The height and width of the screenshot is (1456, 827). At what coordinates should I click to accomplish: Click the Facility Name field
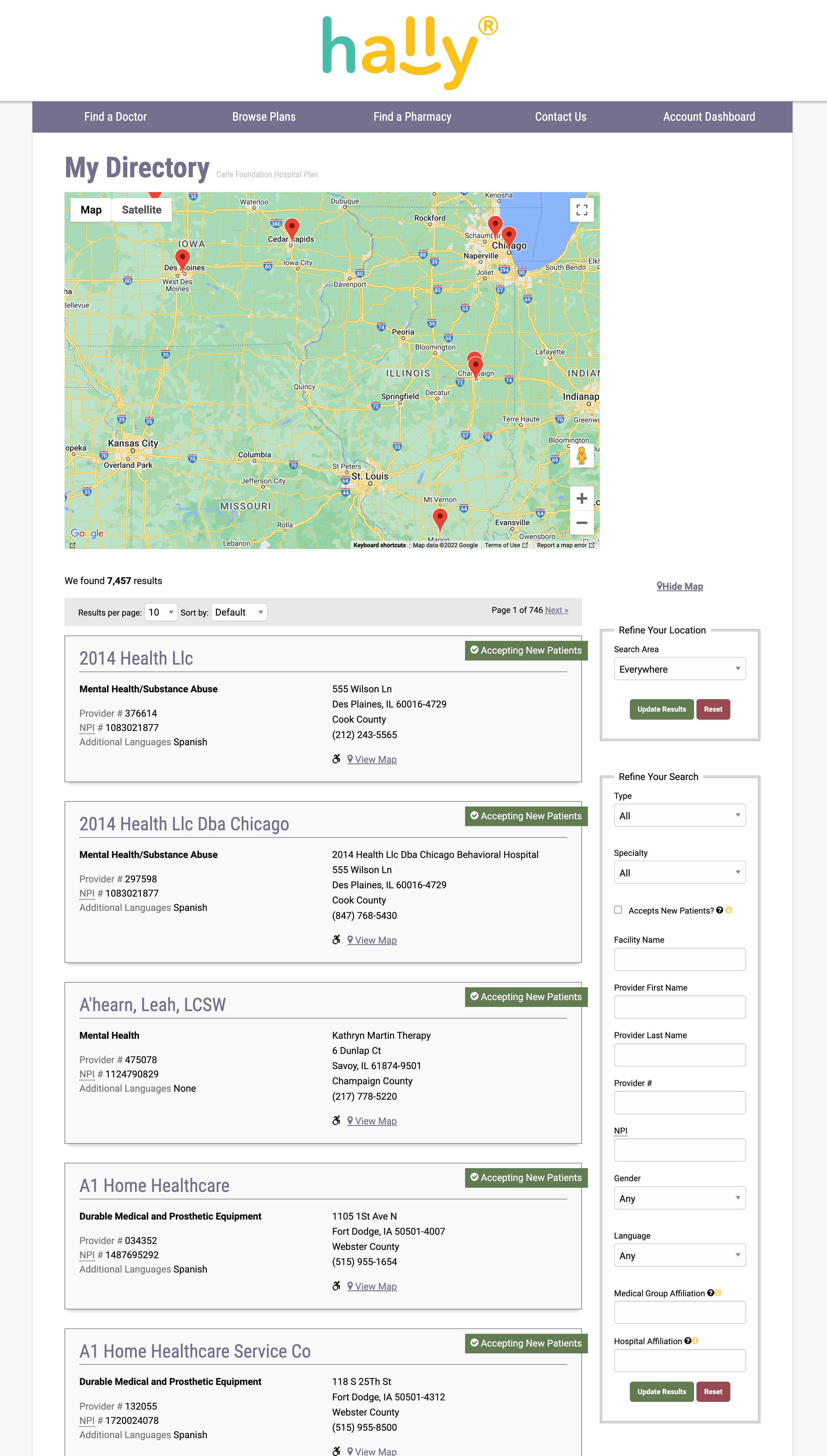(679, 960)
